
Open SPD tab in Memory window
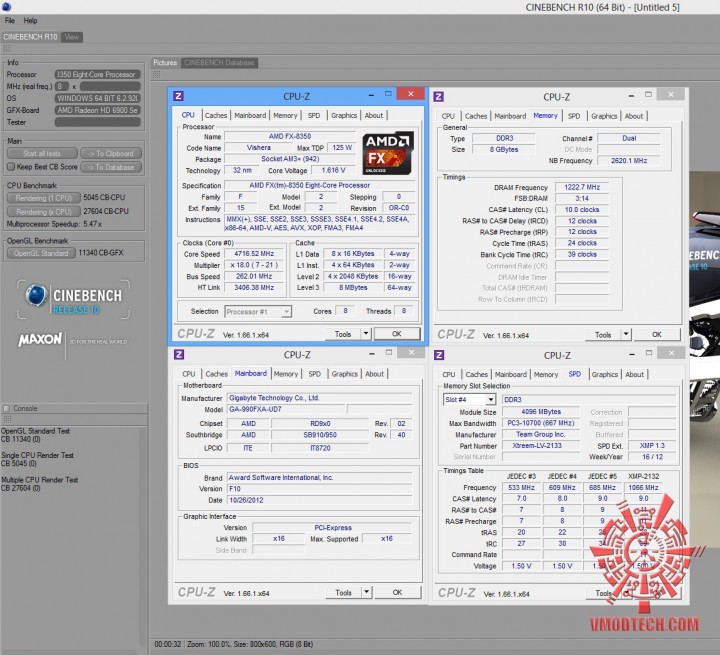[574, 116]
